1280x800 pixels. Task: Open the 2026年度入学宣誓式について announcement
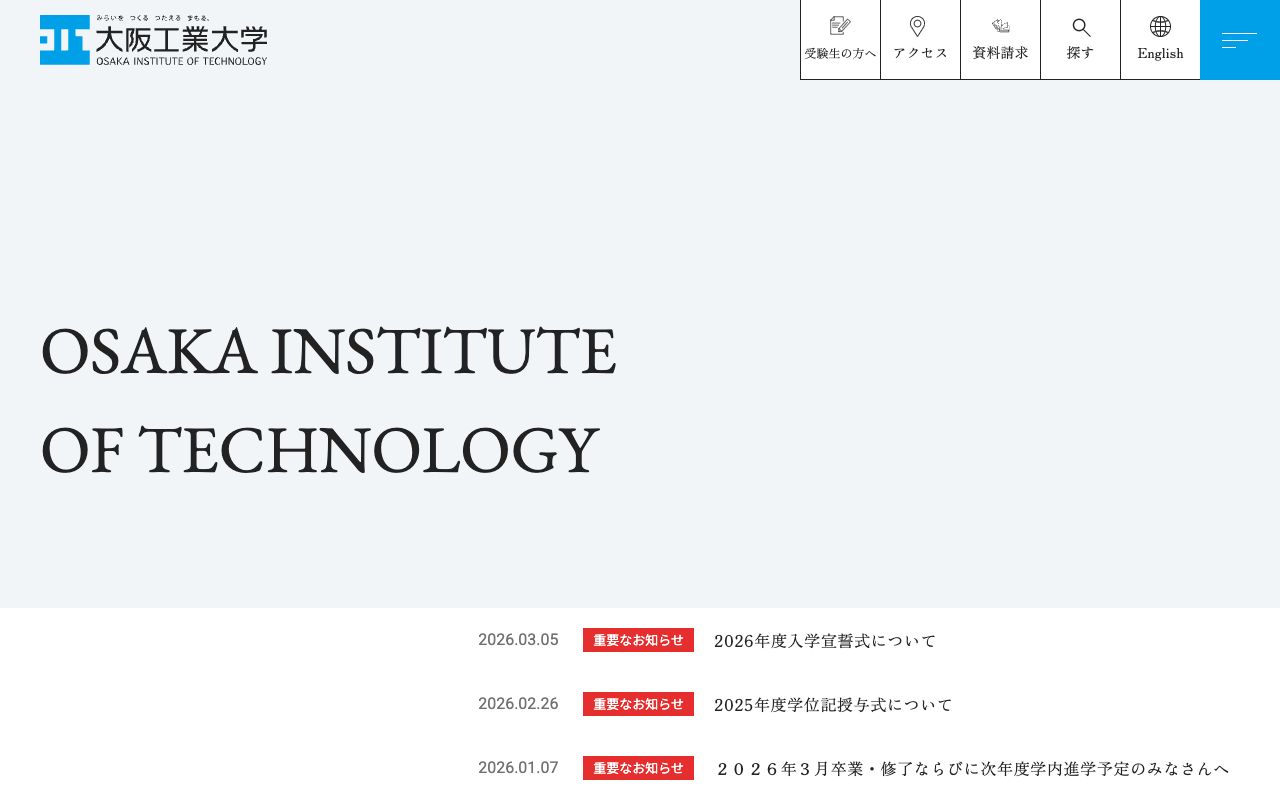pyautogui.click(x=824, y=640)
